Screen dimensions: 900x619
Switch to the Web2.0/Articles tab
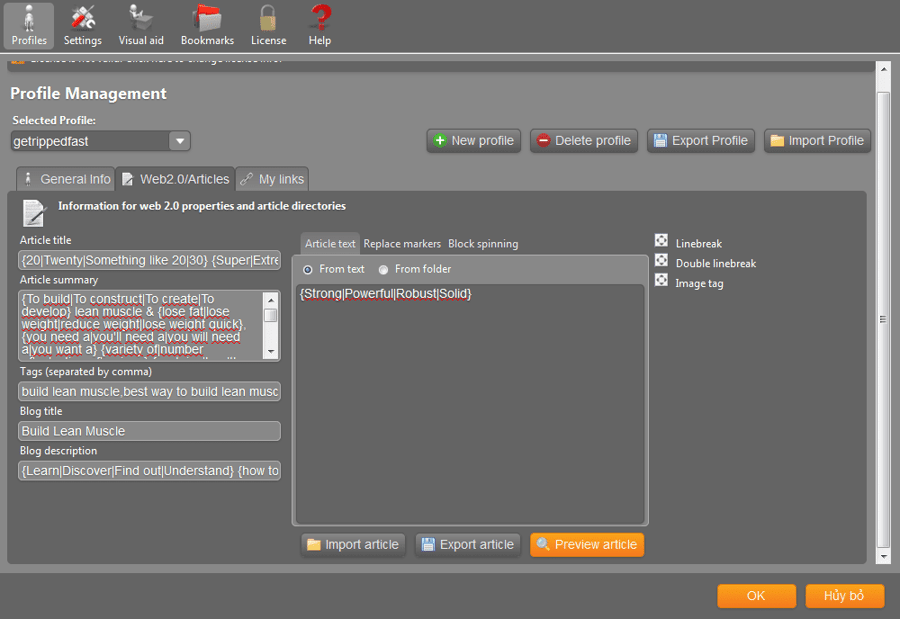(x=176, y=179)
